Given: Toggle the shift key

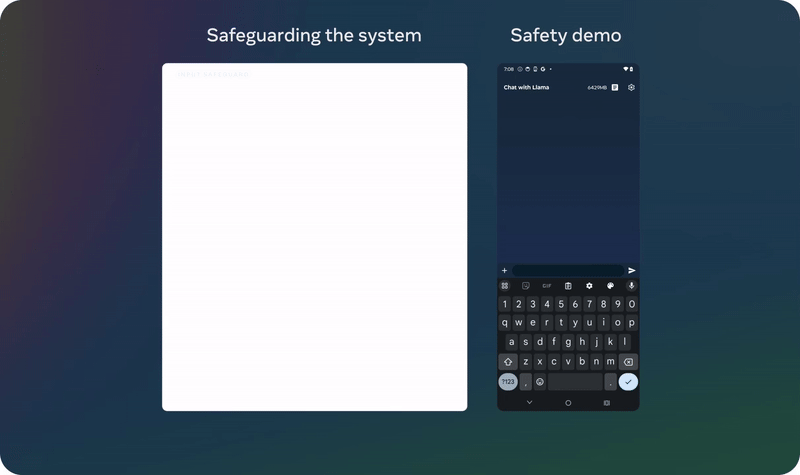Looking at the screenshot, I should (508, 362).
